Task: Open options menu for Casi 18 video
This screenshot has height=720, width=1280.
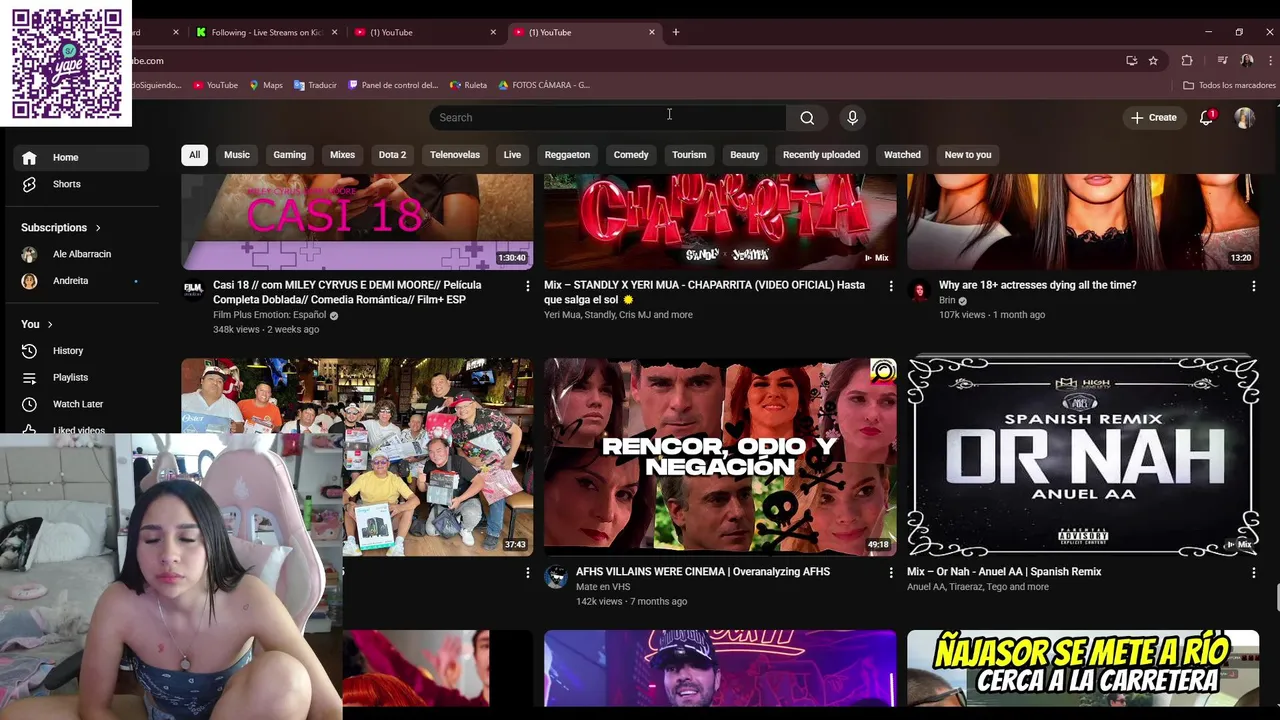Action: coord(528,286)
